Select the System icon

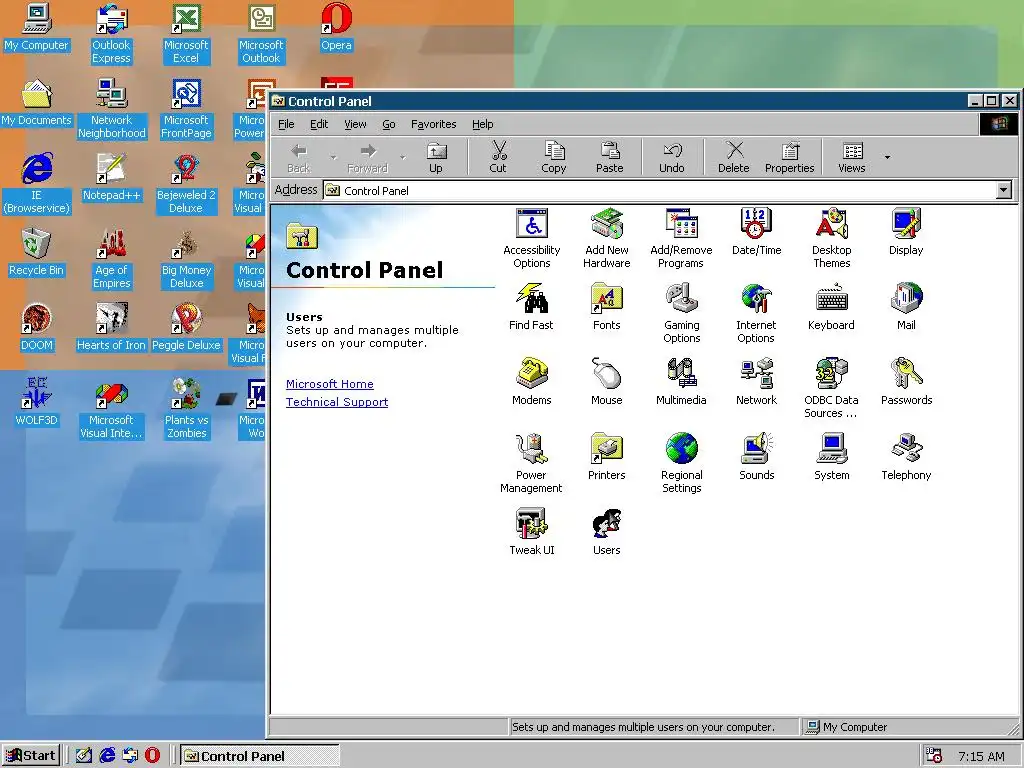(x=831, y=449)
